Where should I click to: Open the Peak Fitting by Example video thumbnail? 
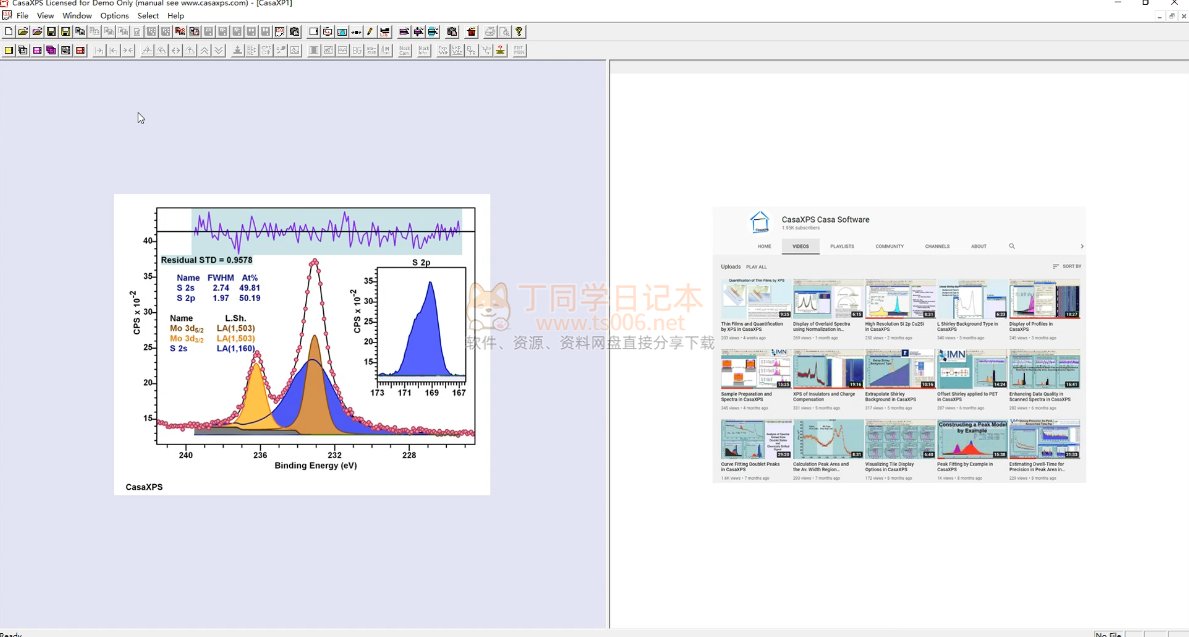pyautogui.click(x=972, y=439)
